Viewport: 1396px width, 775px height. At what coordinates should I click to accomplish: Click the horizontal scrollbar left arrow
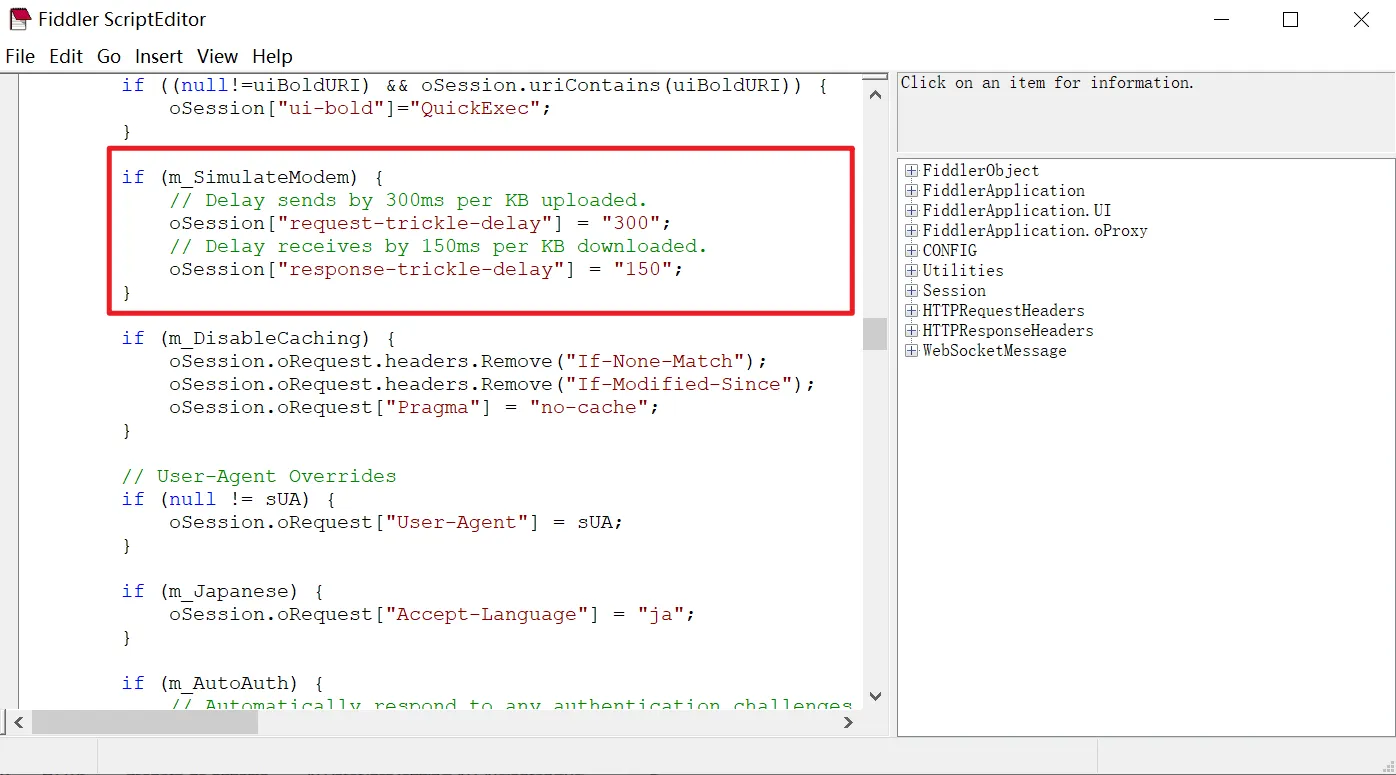point(18,721)
